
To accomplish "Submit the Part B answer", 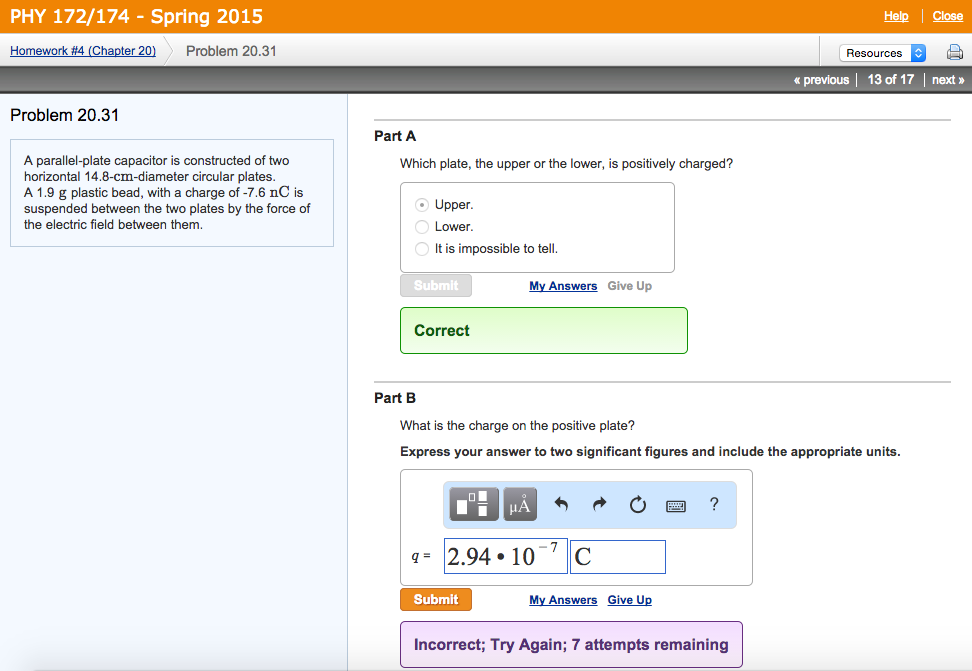I will [x=436, y=600].
